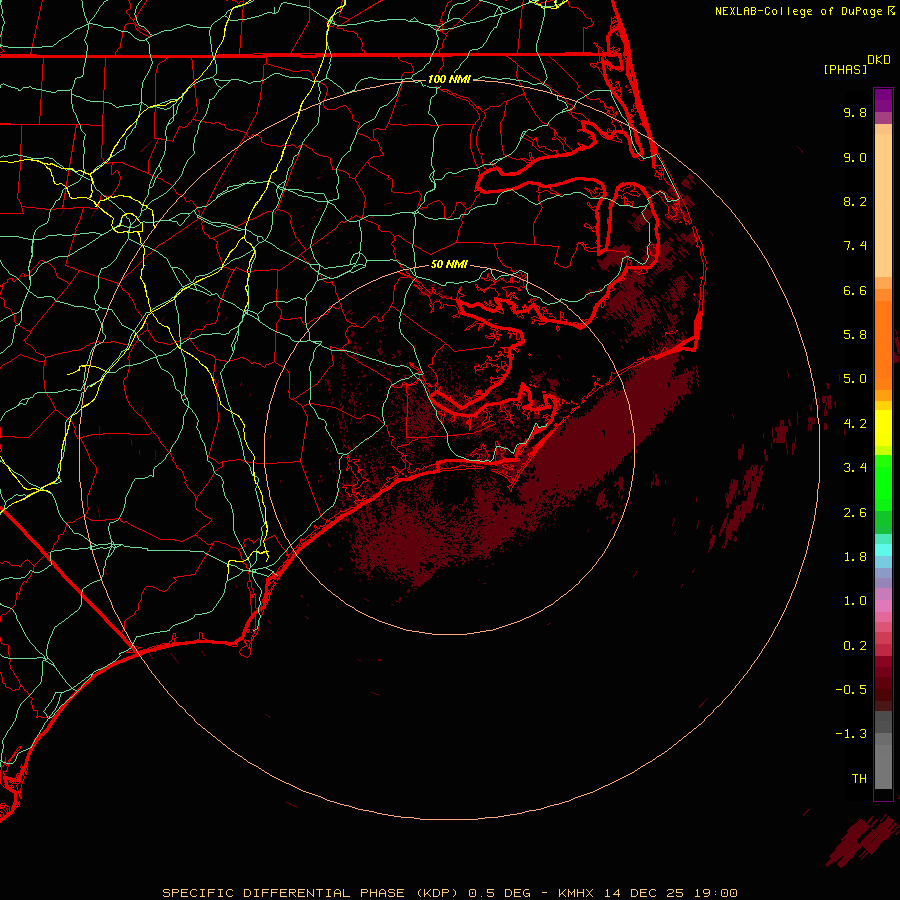This screenshot has height=900, width=900.
Task: Click the 1.0 value on the color scale
Action: 855,601
